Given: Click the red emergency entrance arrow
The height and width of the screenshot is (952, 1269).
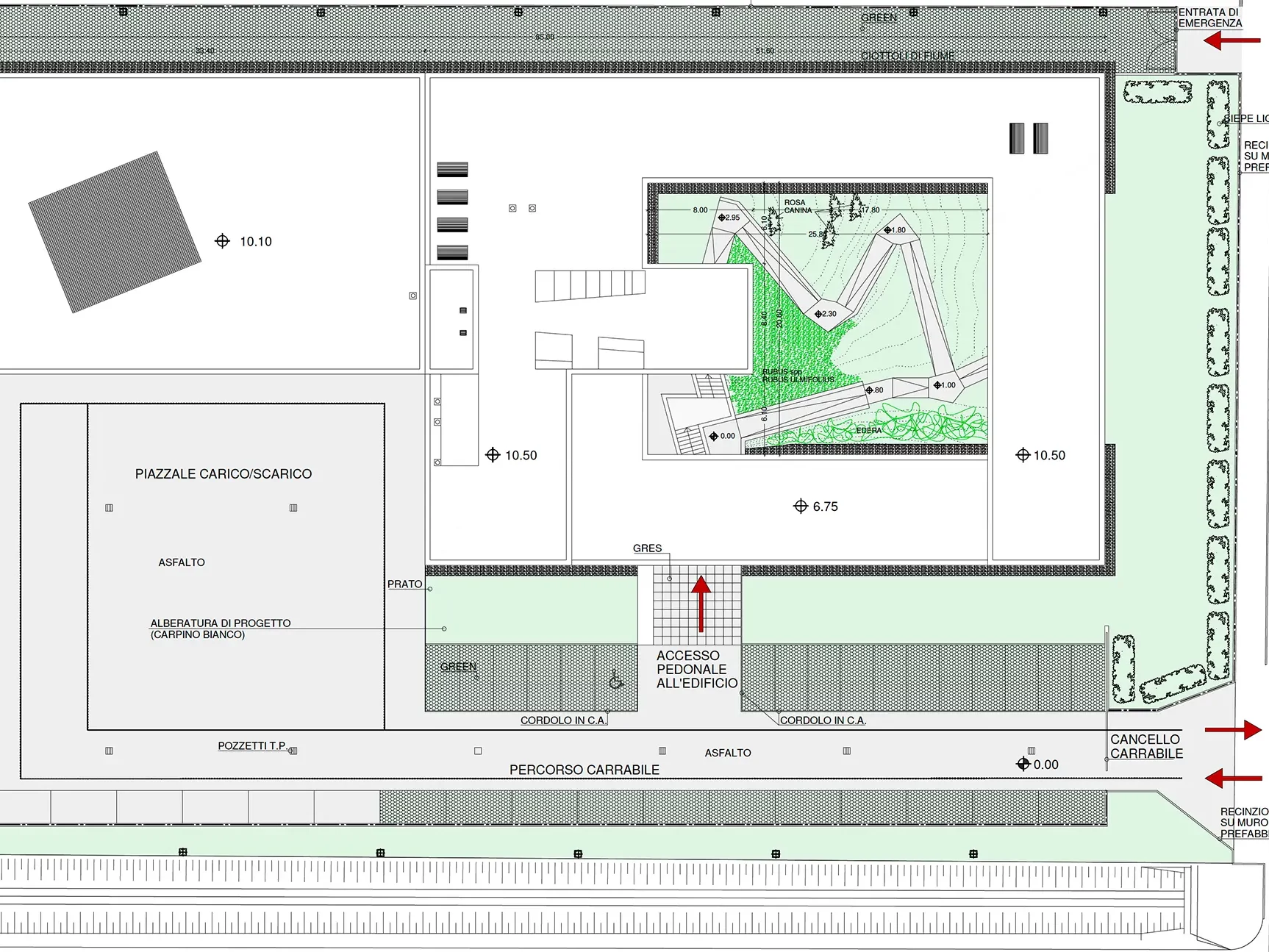Looking at the screenshot, I should click(x=1232, y=40).
